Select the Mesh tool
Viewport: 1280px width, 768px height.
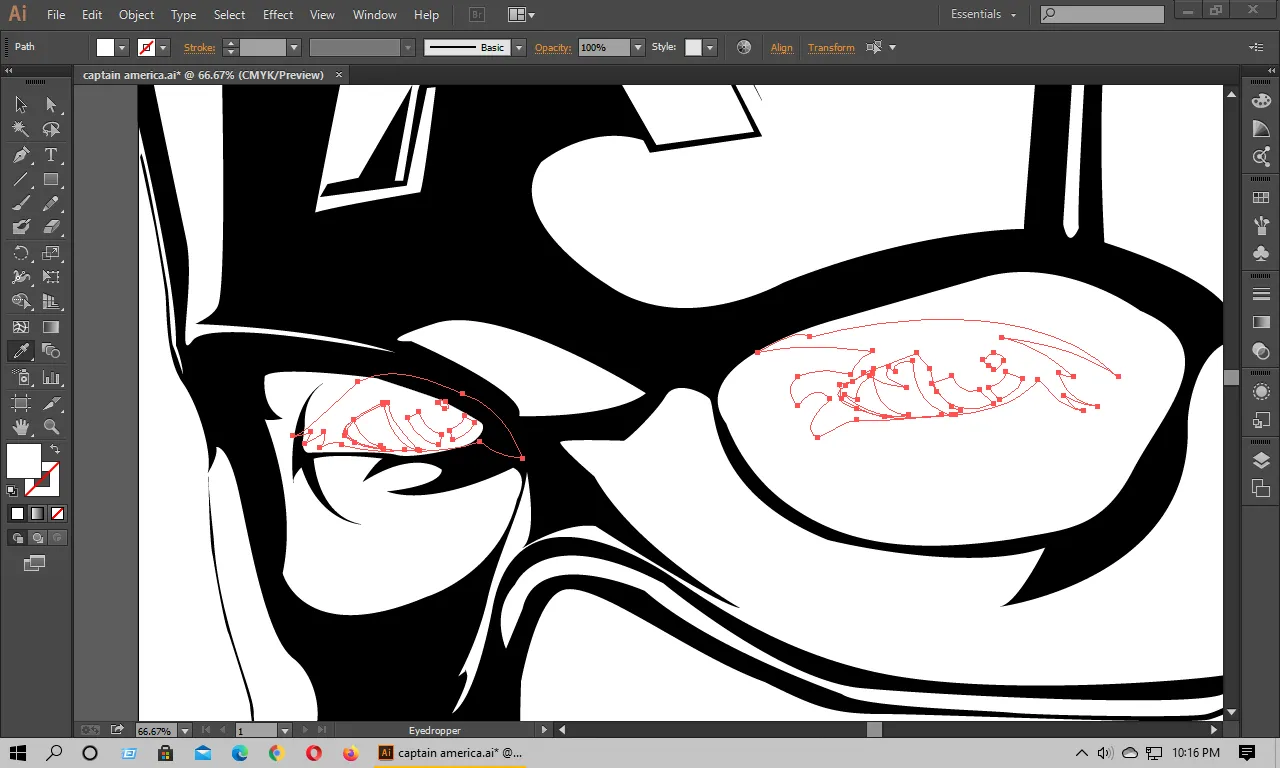tap(21, 327)
